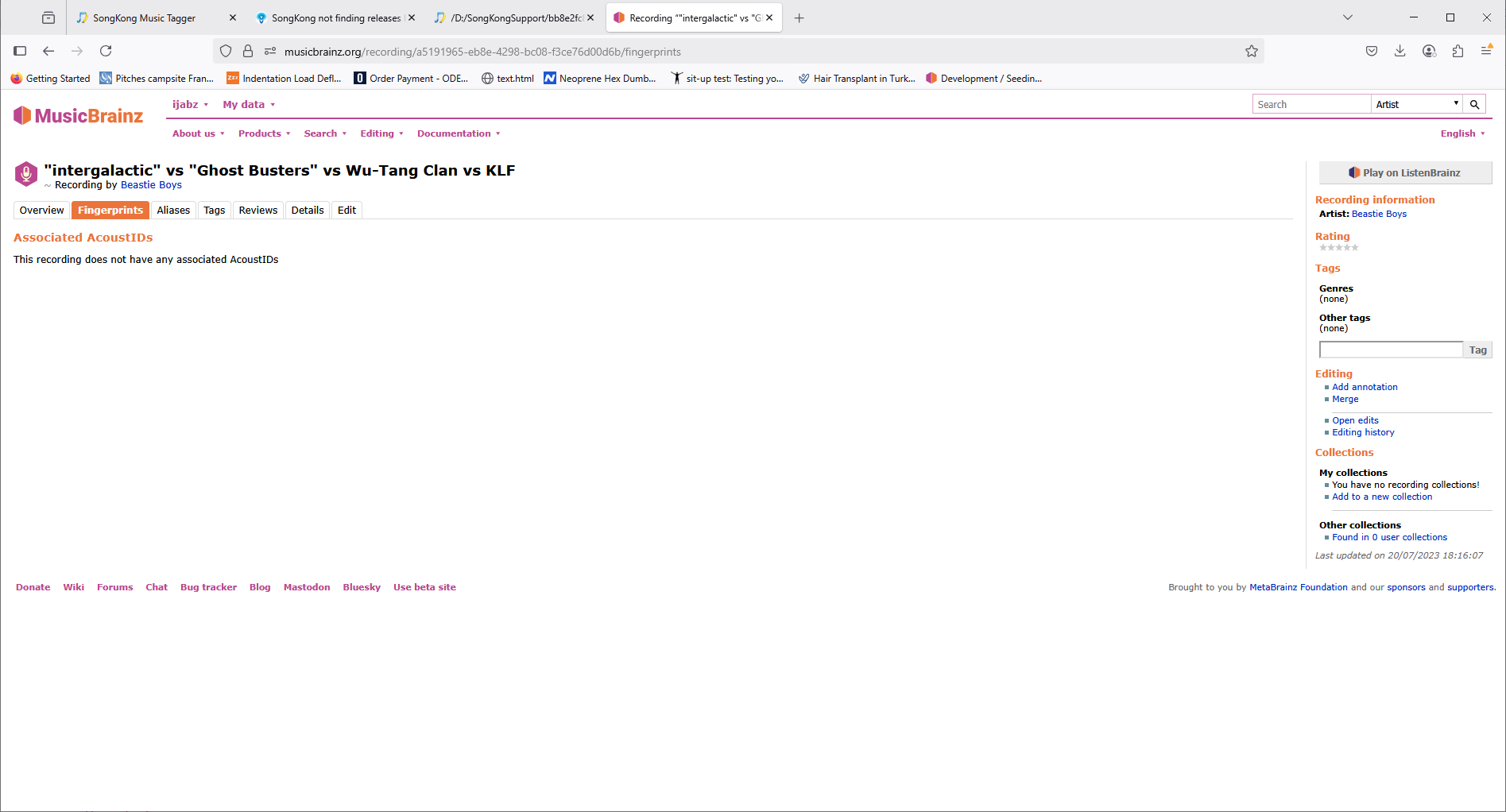Screen dimensions: 1506x812
Task: Expand the Search menu
Action: pos(325,133)
